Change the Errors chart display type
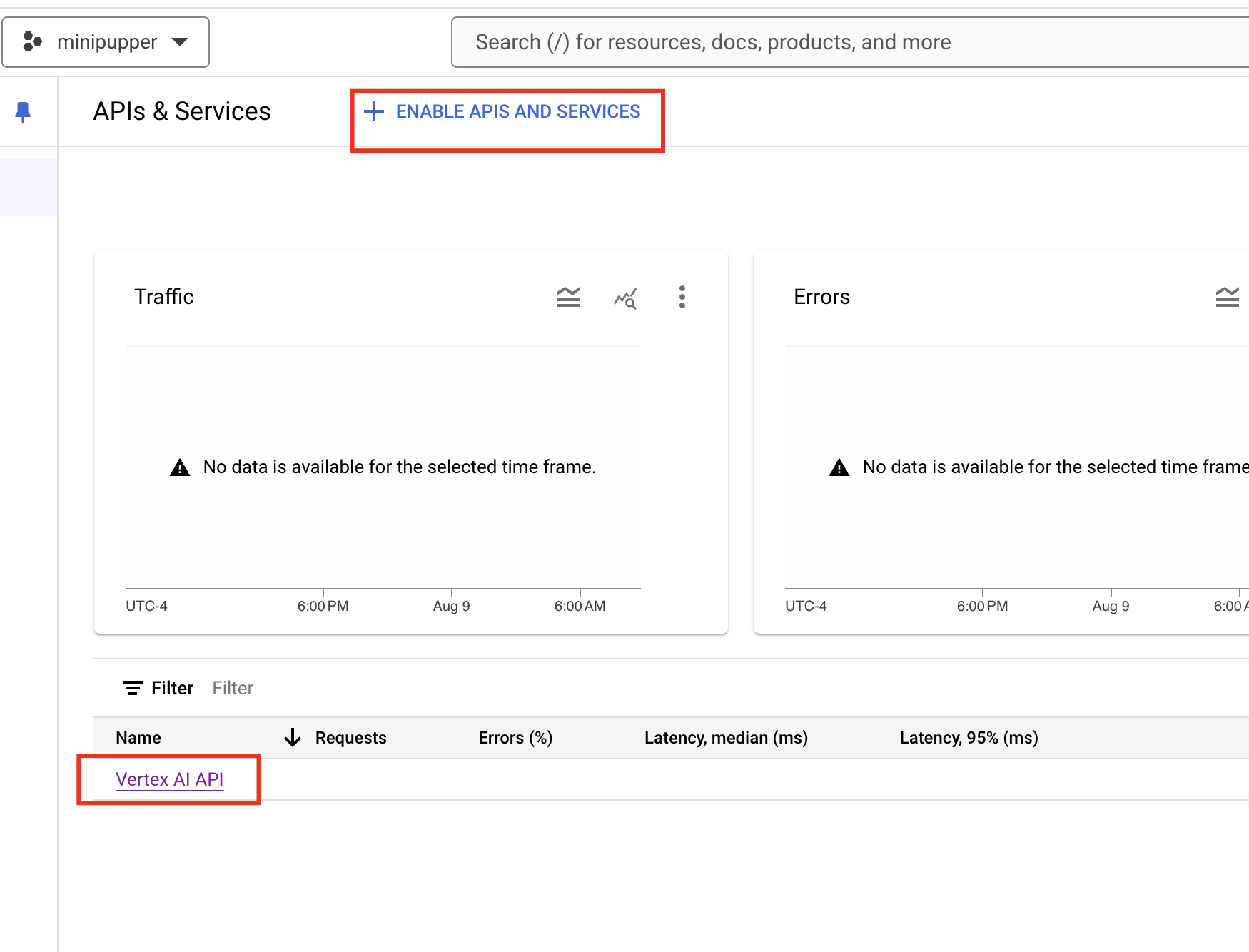Image resolution: width=1249 pixels, height=952 pixels. [x=1227, y=297]
